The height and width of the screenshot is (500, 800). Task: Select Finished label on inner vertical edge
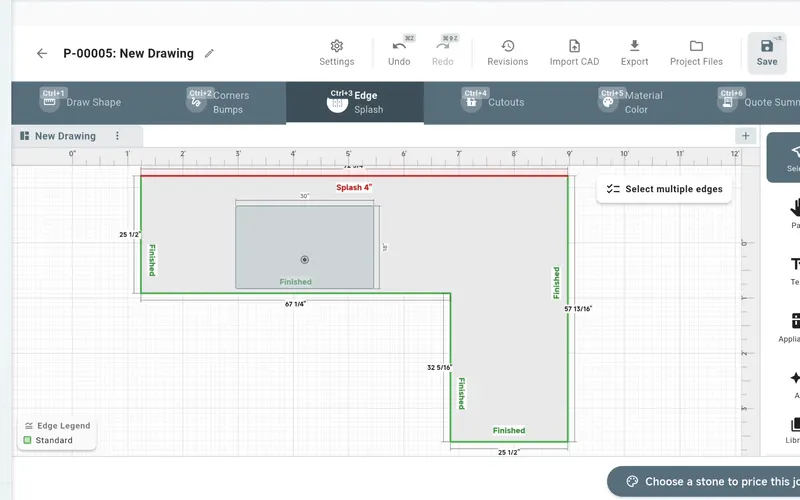point(462,393)
